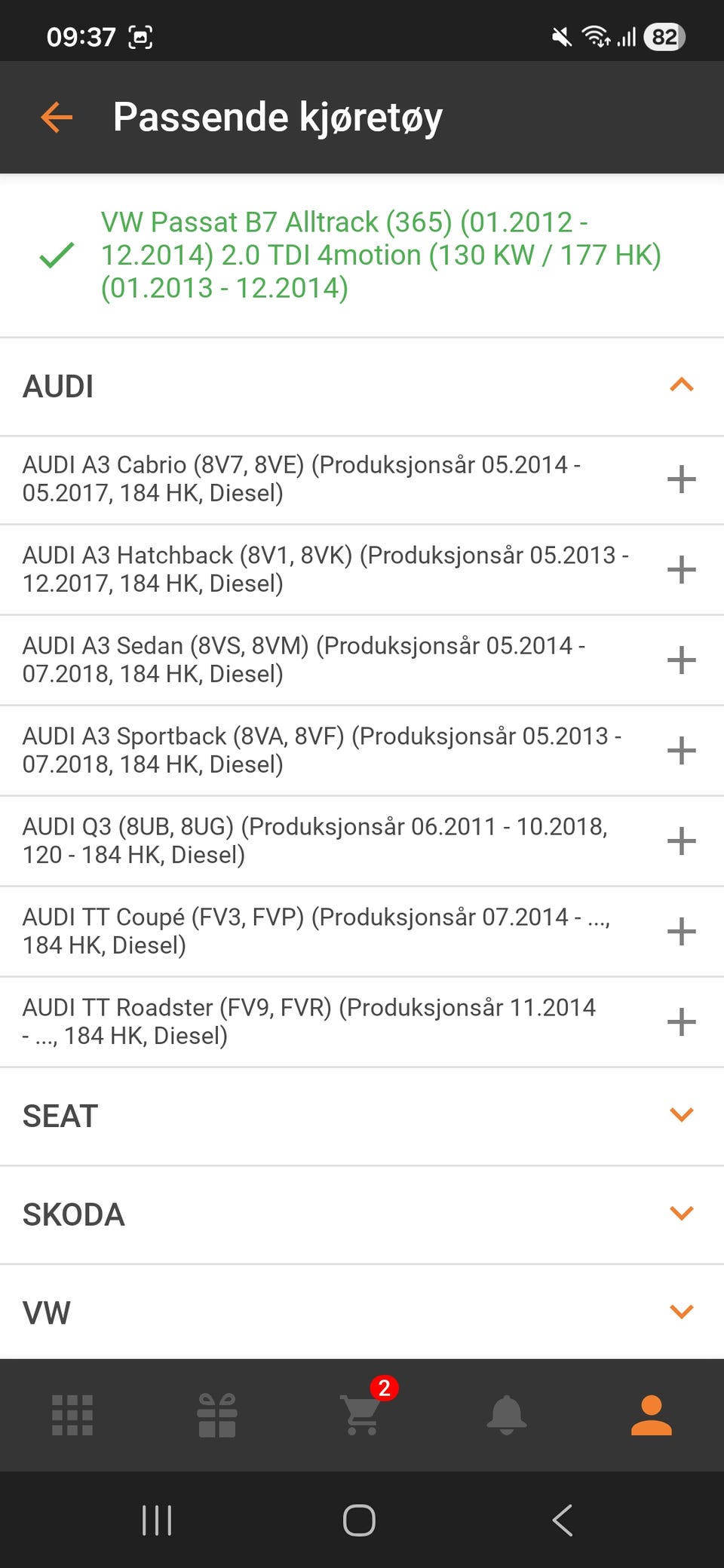Open the shopping cart with 2 items
724x1568 pixels.
coord(362,1414)
